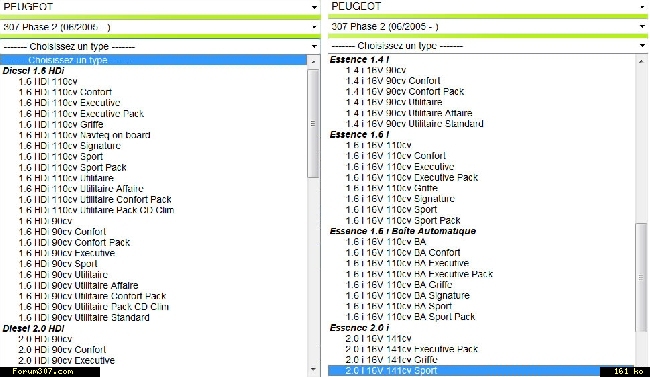Select '1.4 i 16V 90cv Confort Pack'
650x377 pixels.
[405, 92]
